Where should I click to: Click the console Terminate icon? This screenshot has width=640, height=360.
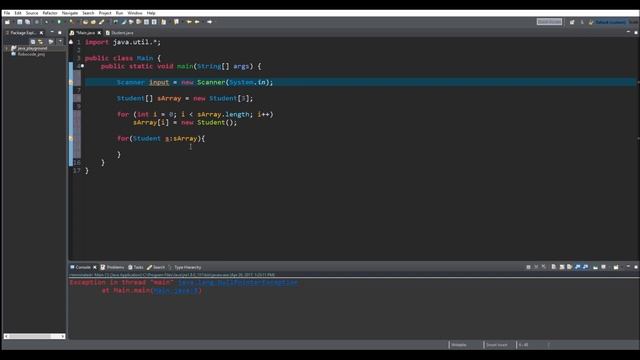pyautogui.click(x=528, y=267)
